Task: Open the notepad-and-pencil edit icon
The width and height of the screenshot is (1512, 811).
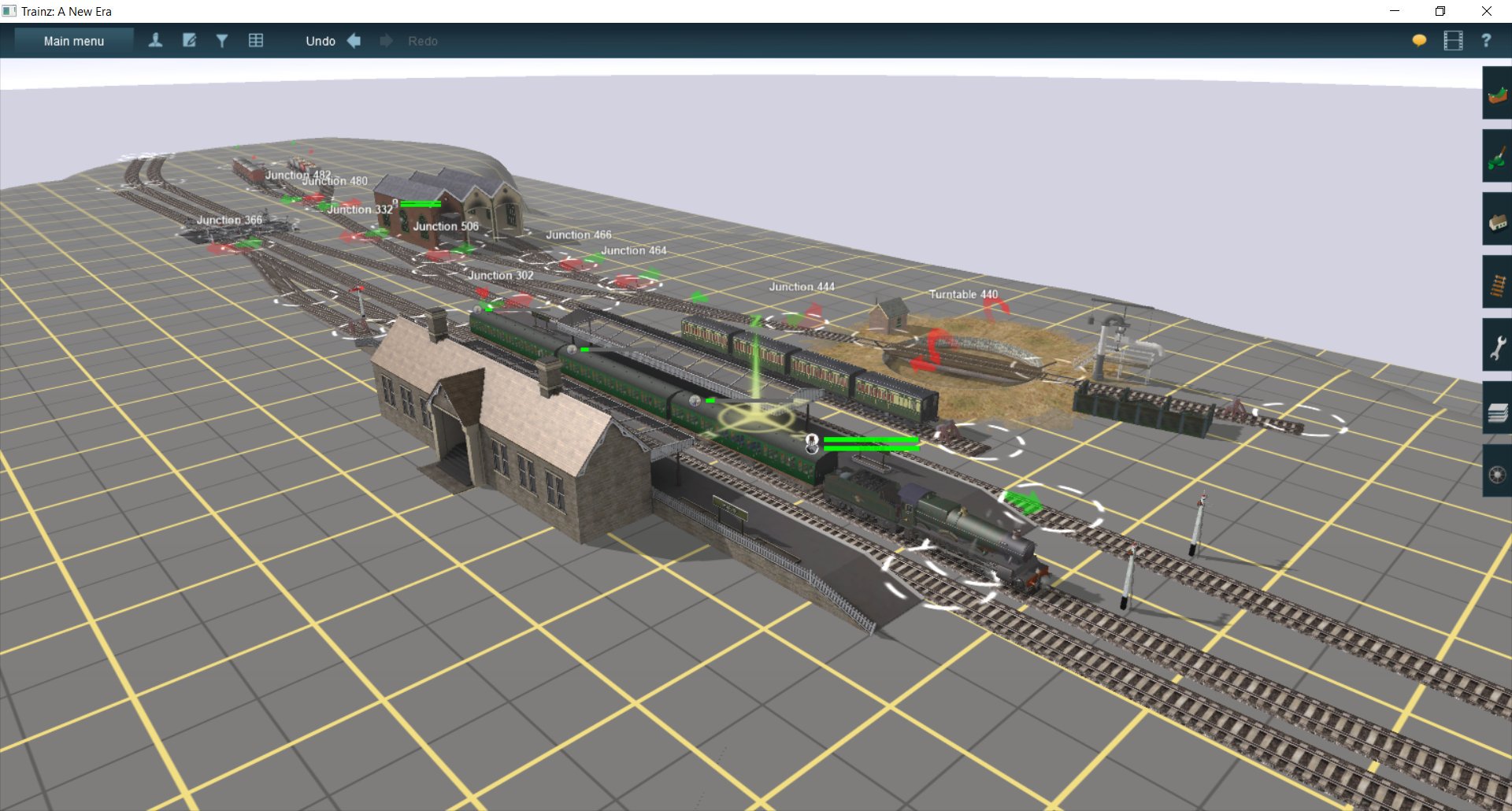Action: 189,40
